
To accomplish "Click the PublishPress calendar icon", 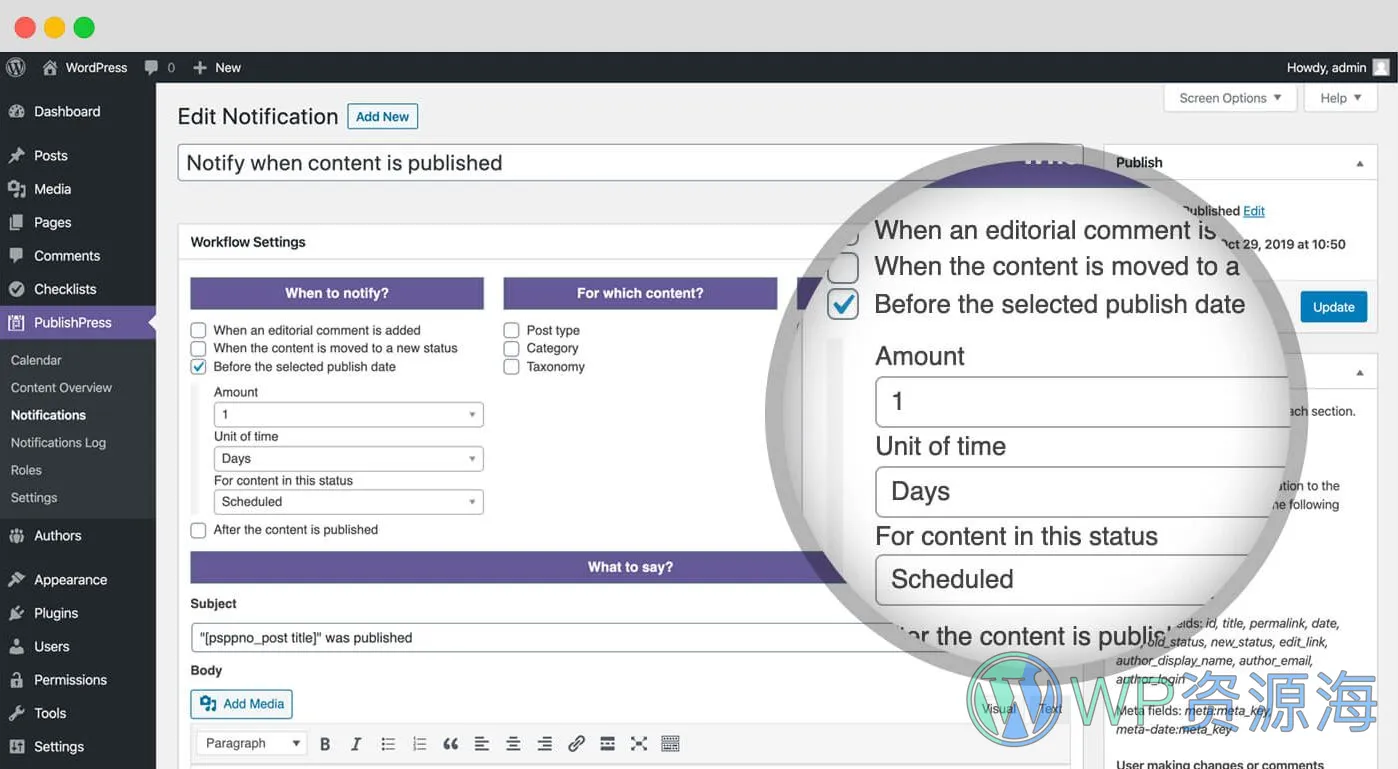I will 16,323.
